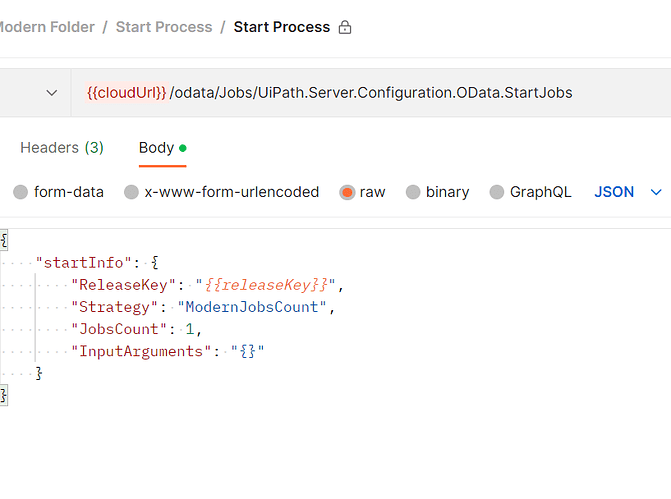The image size is (671, 499).
Task: Select the form-data radio button
Action: [20, 192]
